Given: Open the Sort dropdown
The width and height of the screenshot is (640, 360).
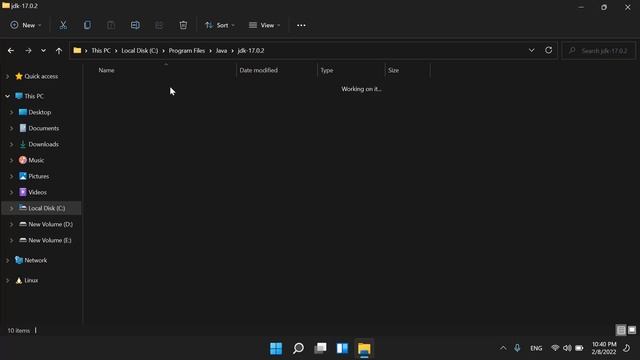Looking at the screenshot, I should (220, 25).
